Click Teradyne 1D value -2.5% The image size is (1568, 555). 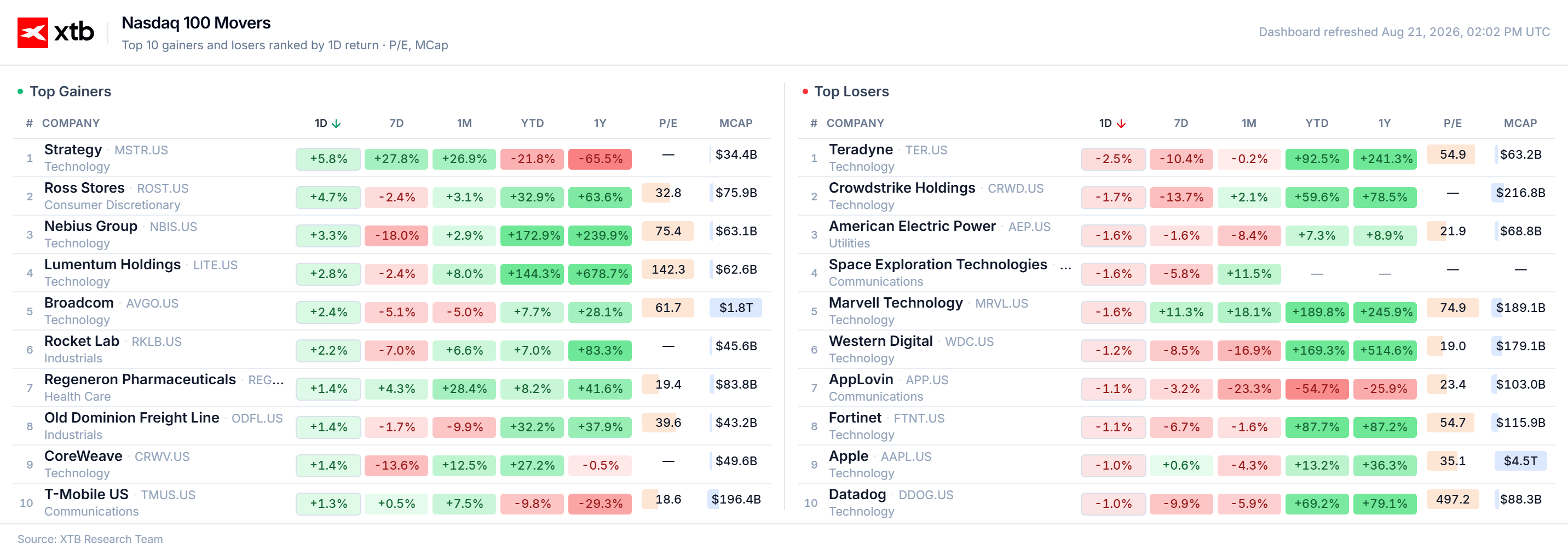(1113, 159)
